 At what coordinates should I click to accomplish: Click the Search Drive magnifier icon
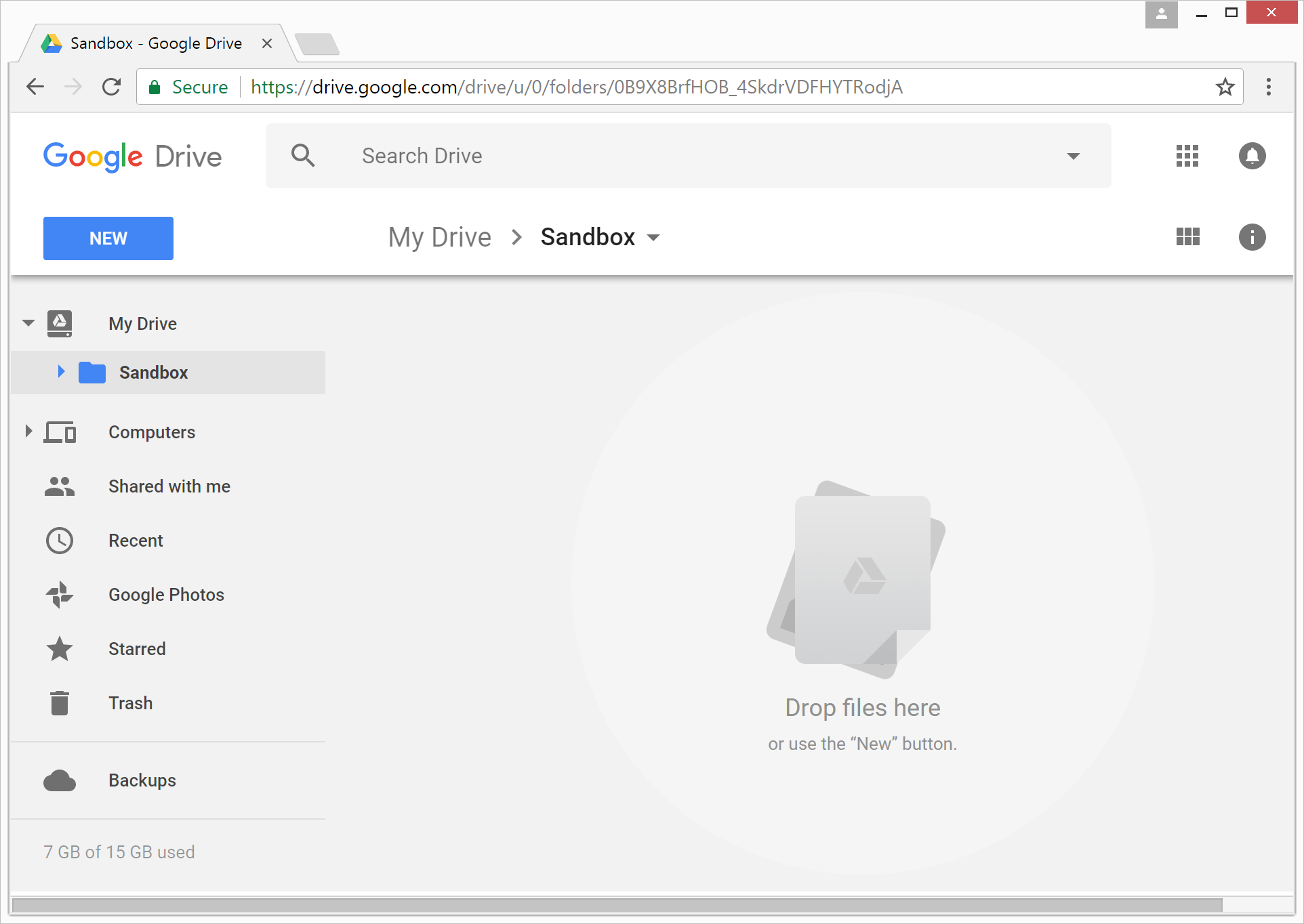[302, 155]
